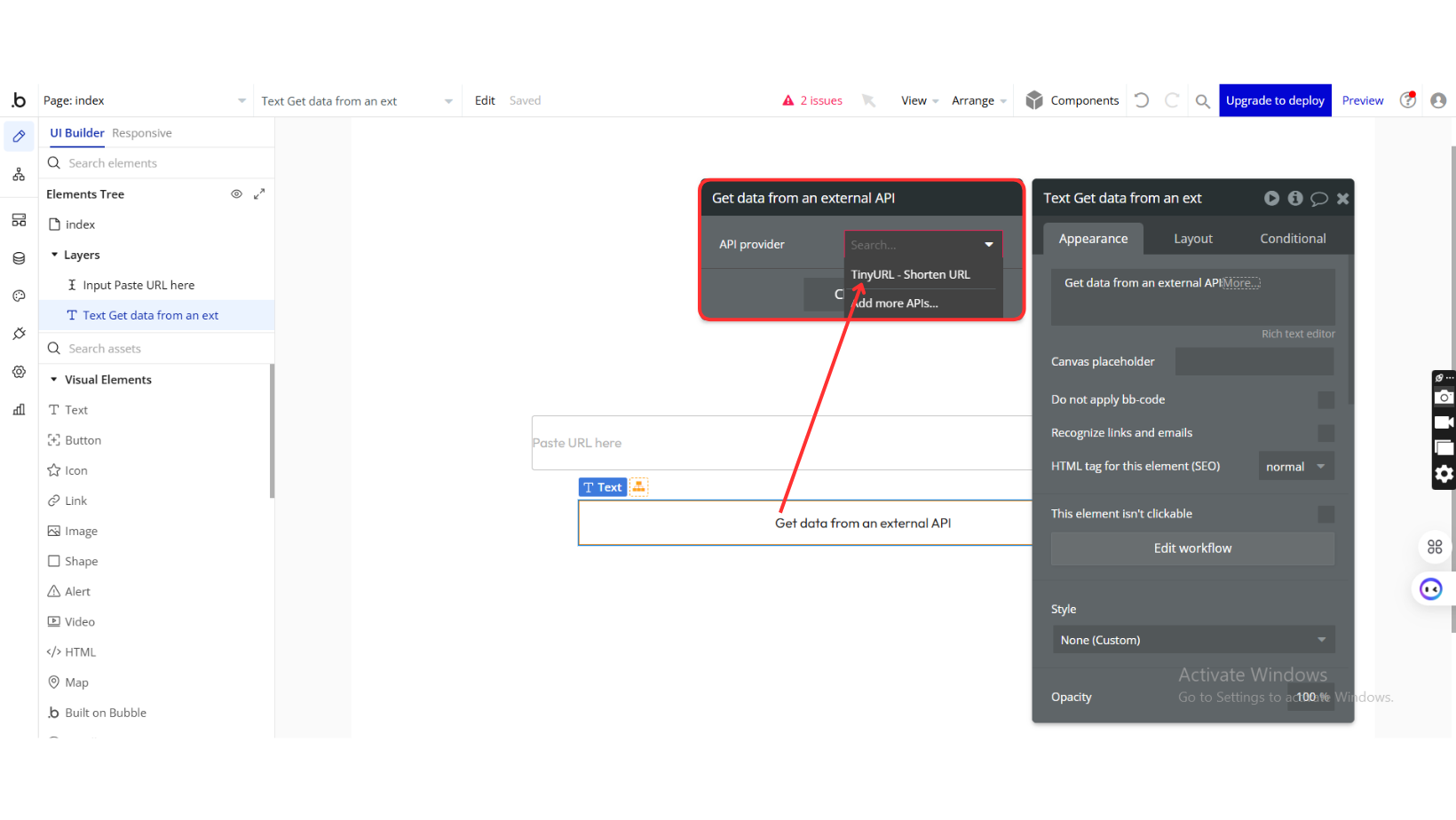Click the Canvas placeholder input field
Image resolution: width=1456 pixels, height=820 pixels.
point(1254,361)
